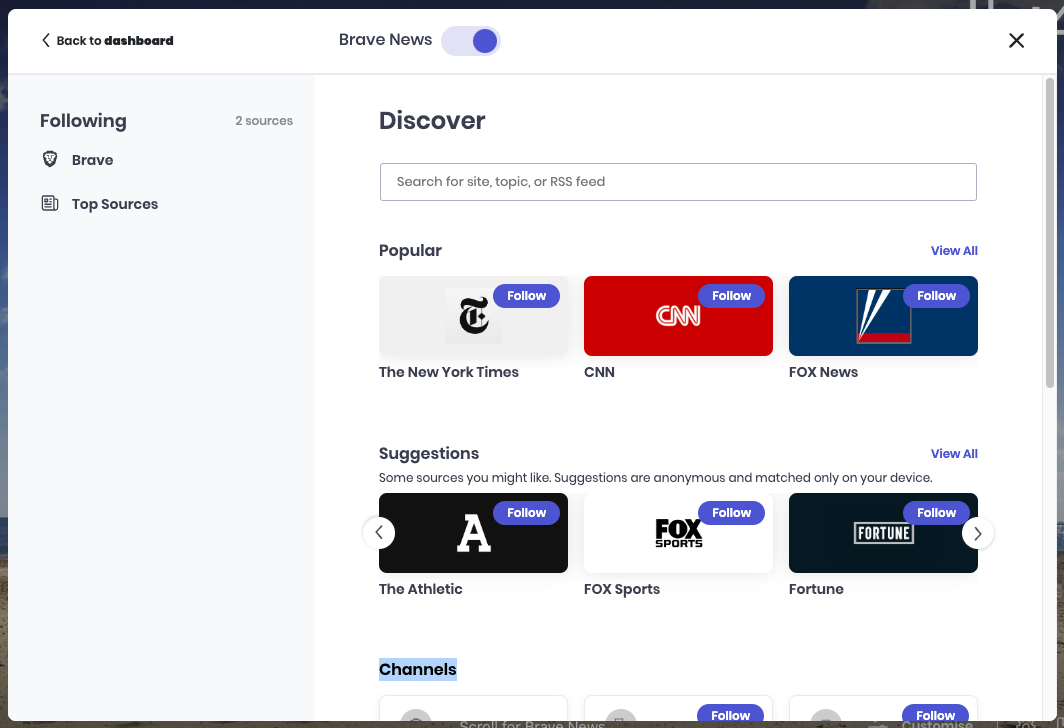Open the Channels section heading
The image size is (1064, 728).
click(x=417, y=669)
